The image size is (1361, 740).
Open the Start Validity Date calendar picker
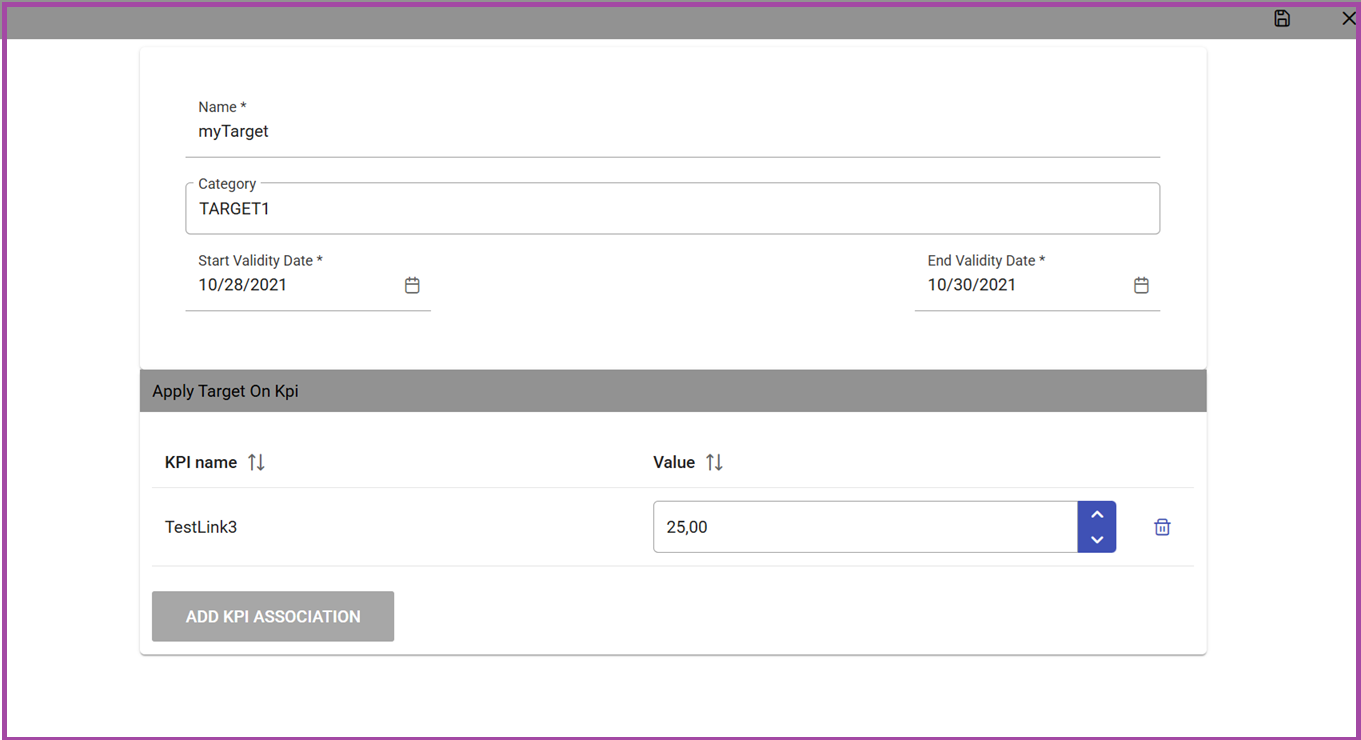(x=412, y=285)
